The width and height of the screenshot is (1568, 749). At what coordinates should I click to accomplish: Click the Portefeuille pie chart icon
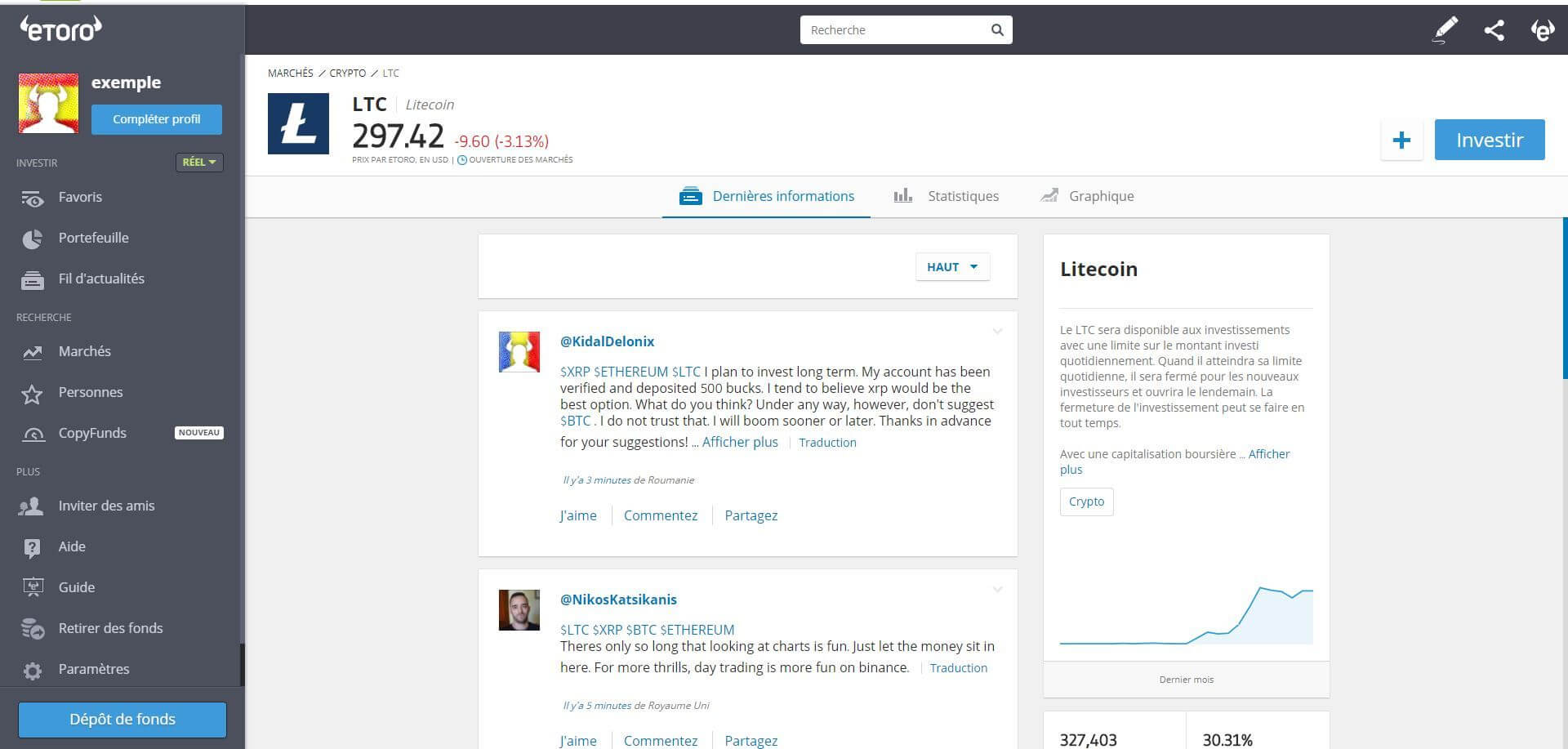click(32, 239)
